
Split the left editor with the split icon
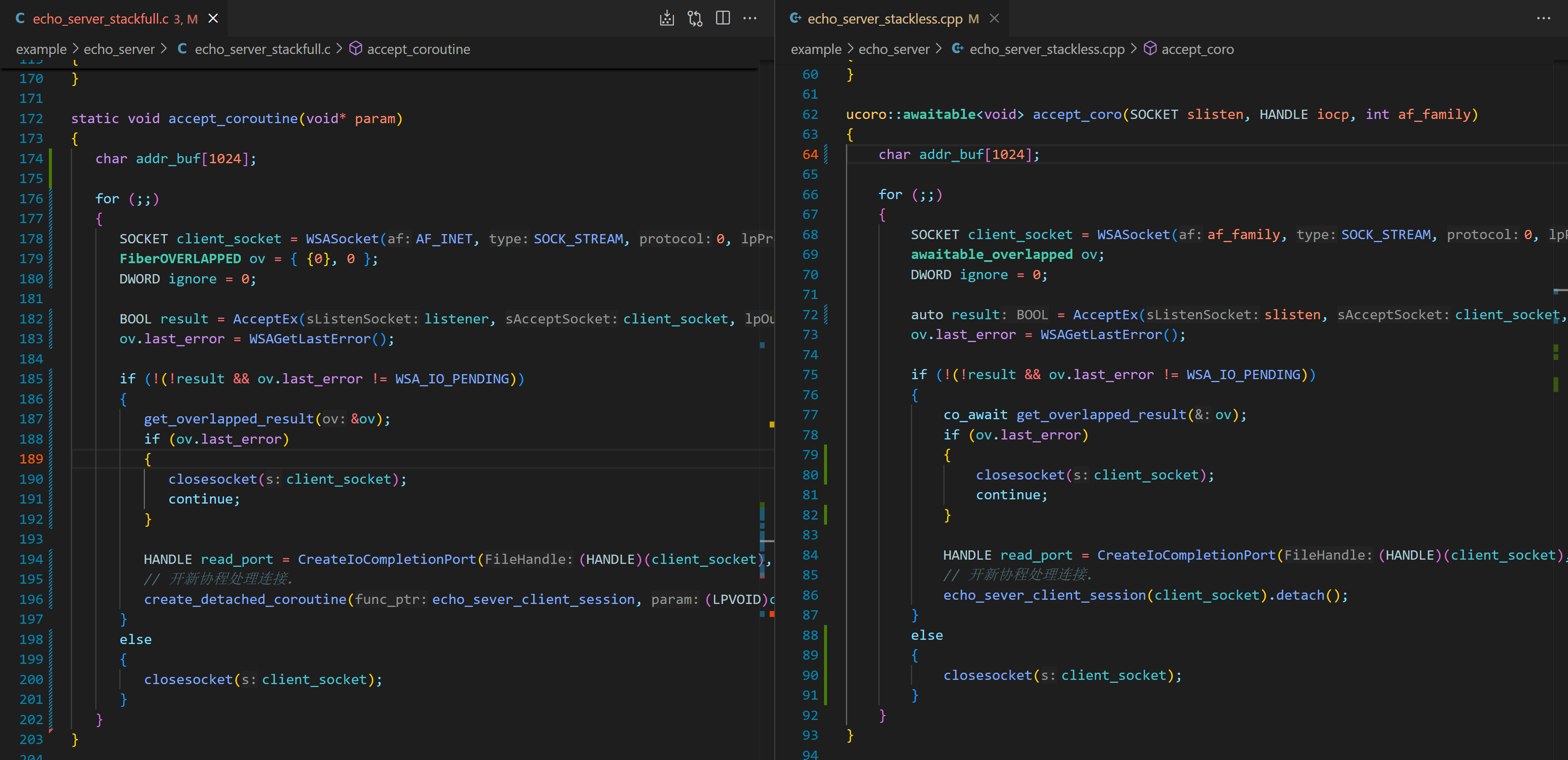click(722, 18)
